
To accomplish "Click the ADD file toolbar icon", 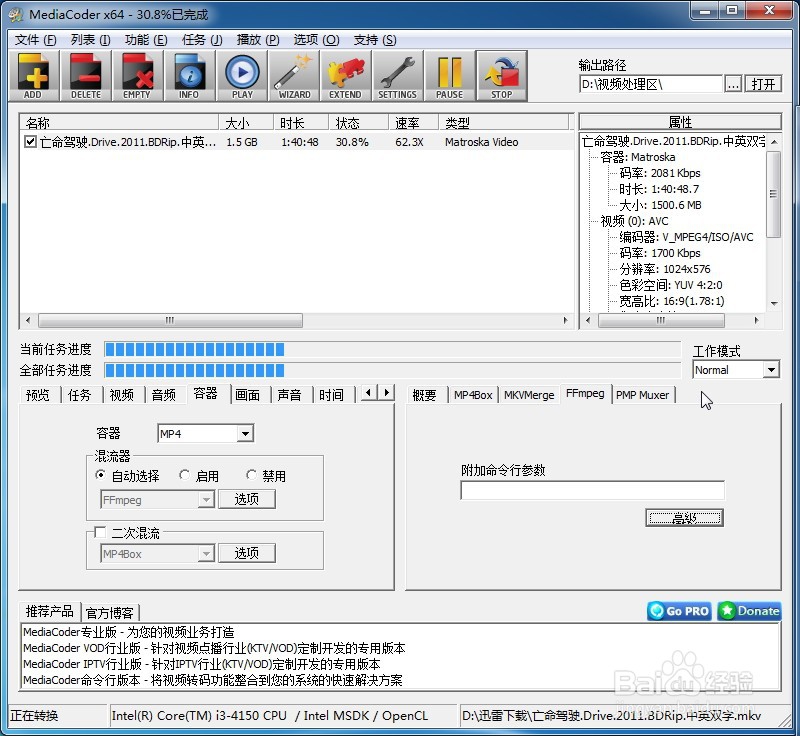I will (34, 75).
